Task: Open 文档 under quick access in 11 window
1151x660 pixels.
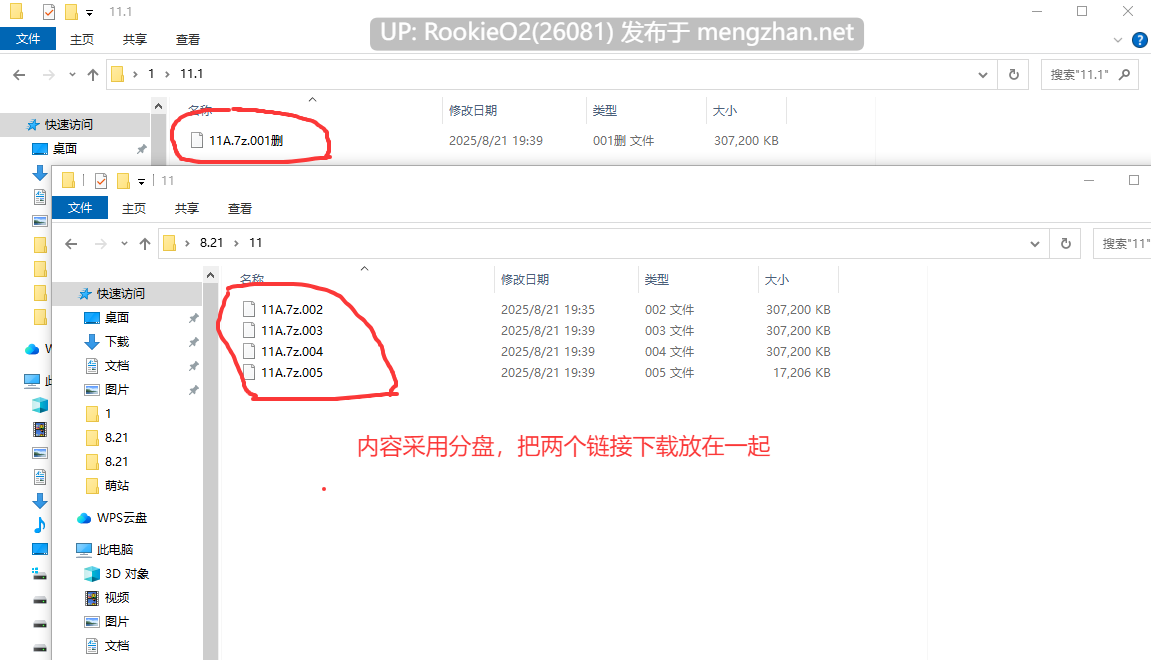Action: (117, 366)
